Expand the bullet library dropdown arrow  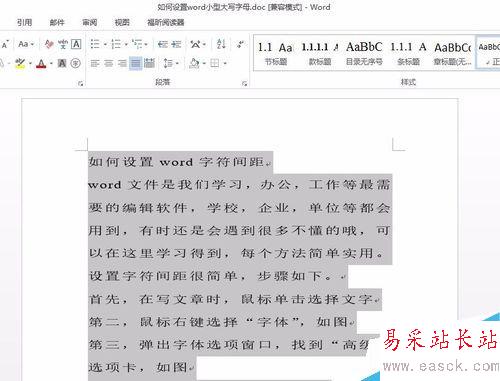tap(105, 44)
